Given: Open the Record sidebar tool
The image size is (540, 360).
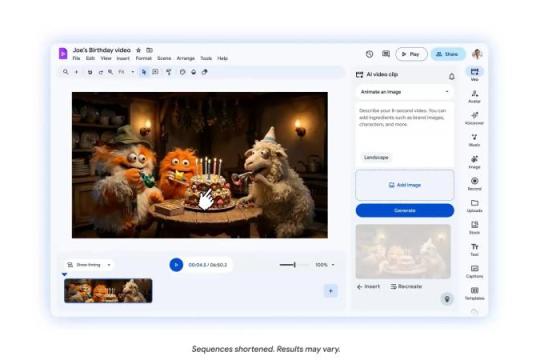Looking at the screenshot, I should pyautogui.click(x=475, y=184).
